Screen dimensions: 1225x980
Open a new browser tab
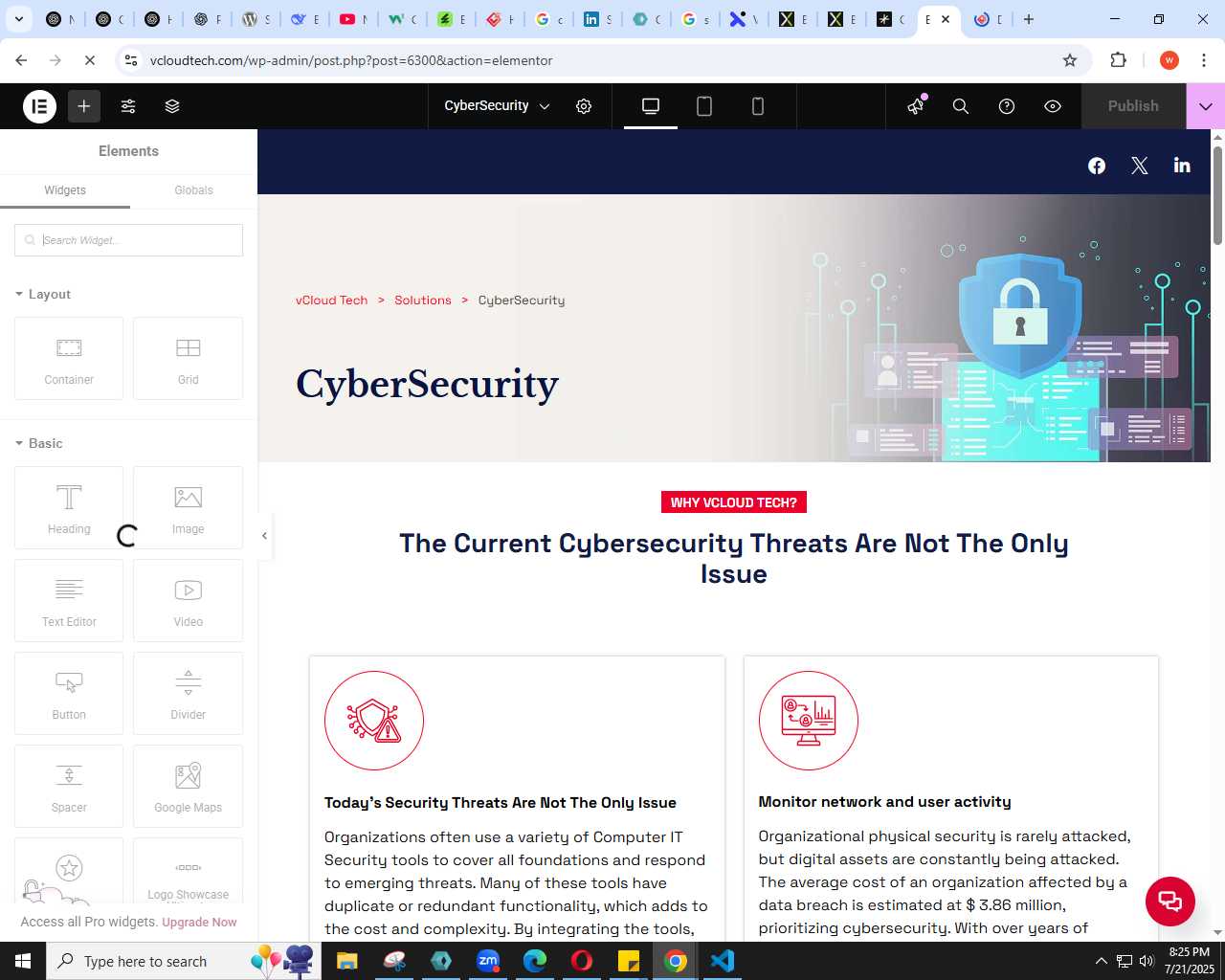pos(1029,19)
